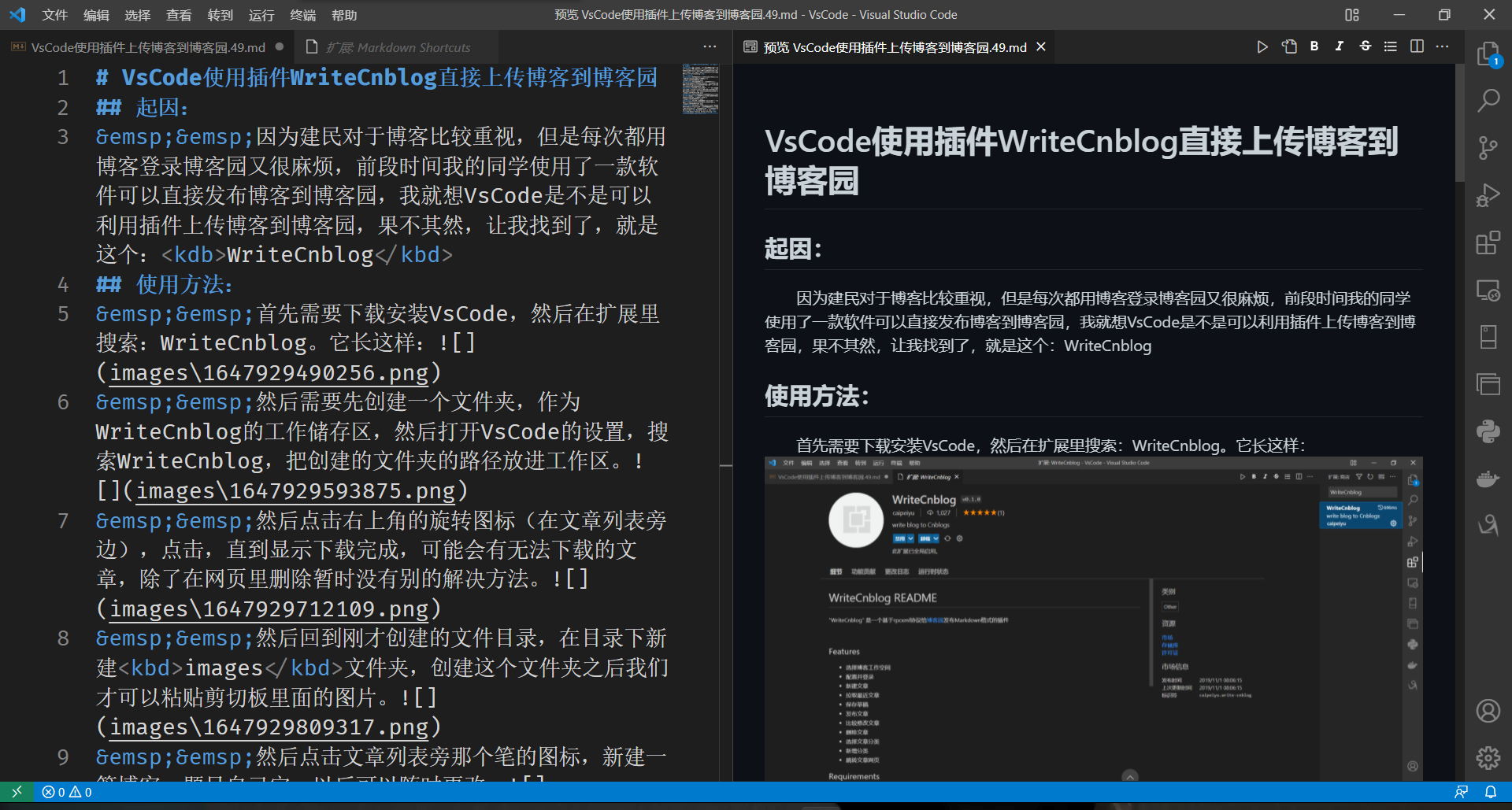This screenshot has width=1512, height=810.
Task: Click the 使用方法: heading in preview
Action: (x=817, y=396)
